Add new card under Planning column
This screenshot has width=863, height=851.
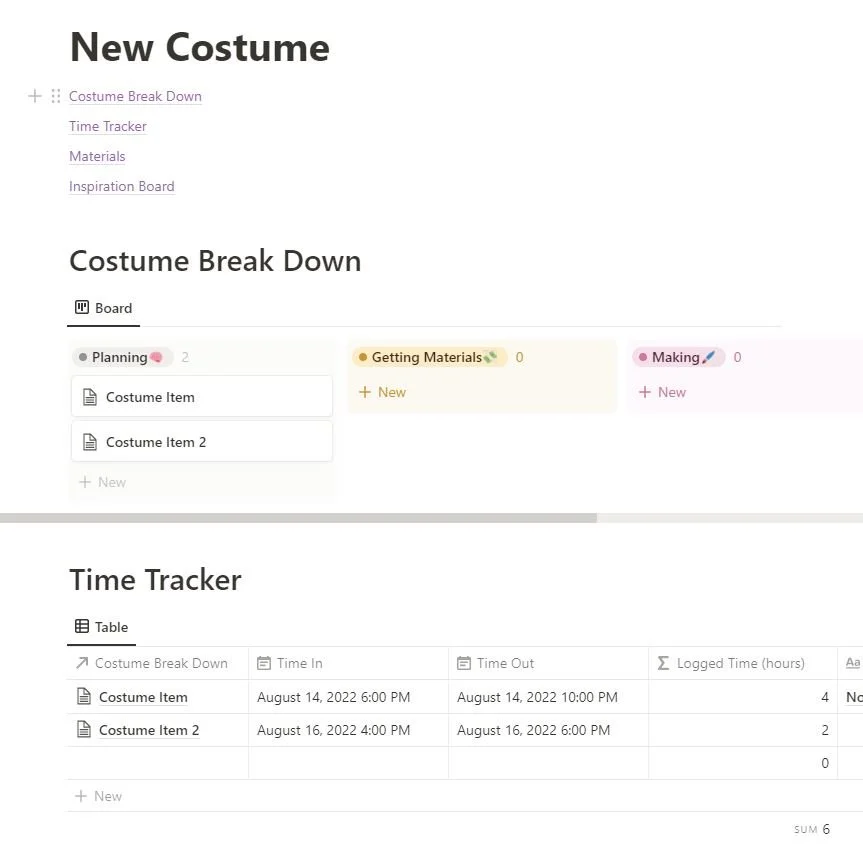(103, 482)
